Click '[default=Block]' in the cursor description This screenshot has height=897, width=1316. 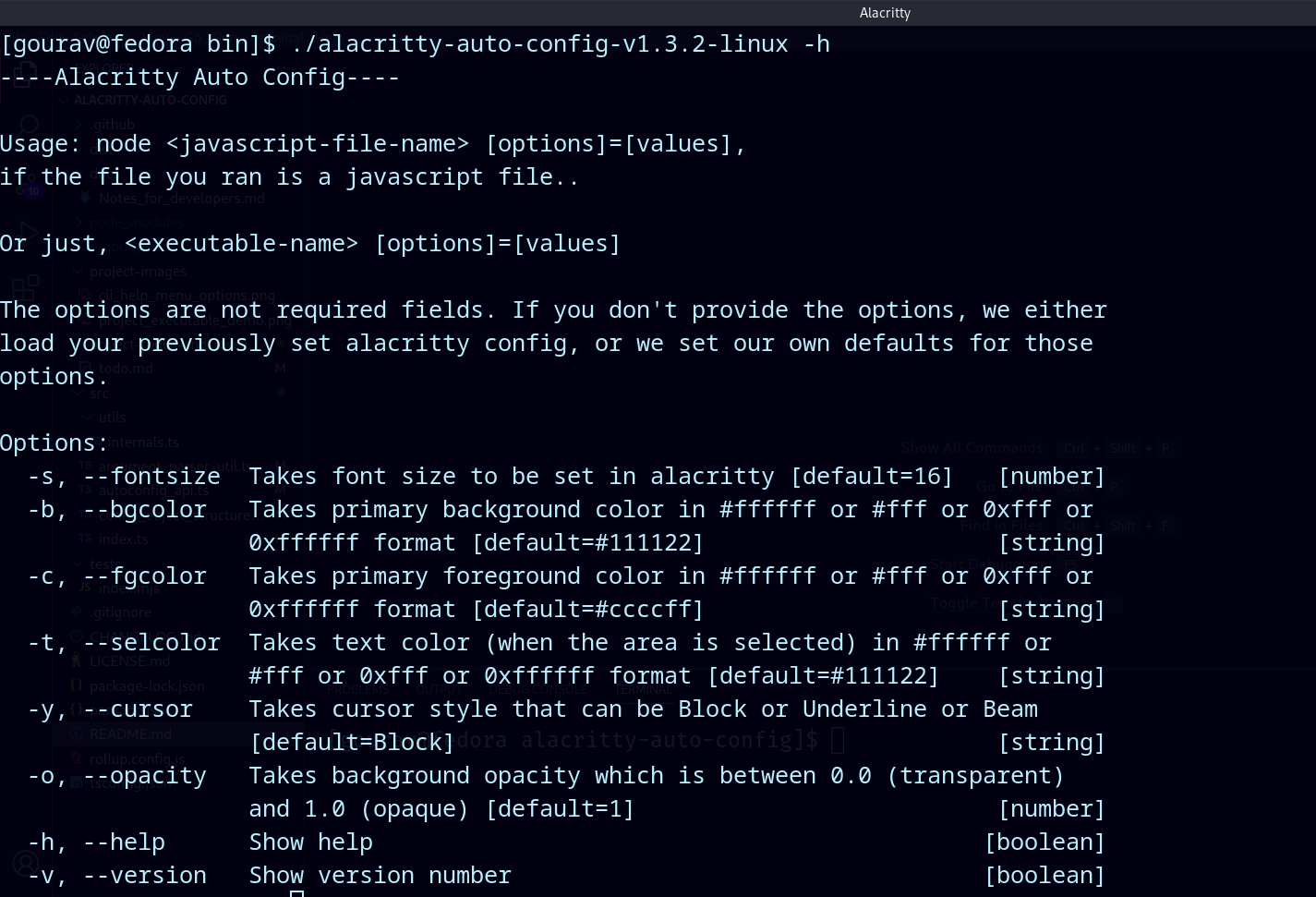click(x=353, y=742)
